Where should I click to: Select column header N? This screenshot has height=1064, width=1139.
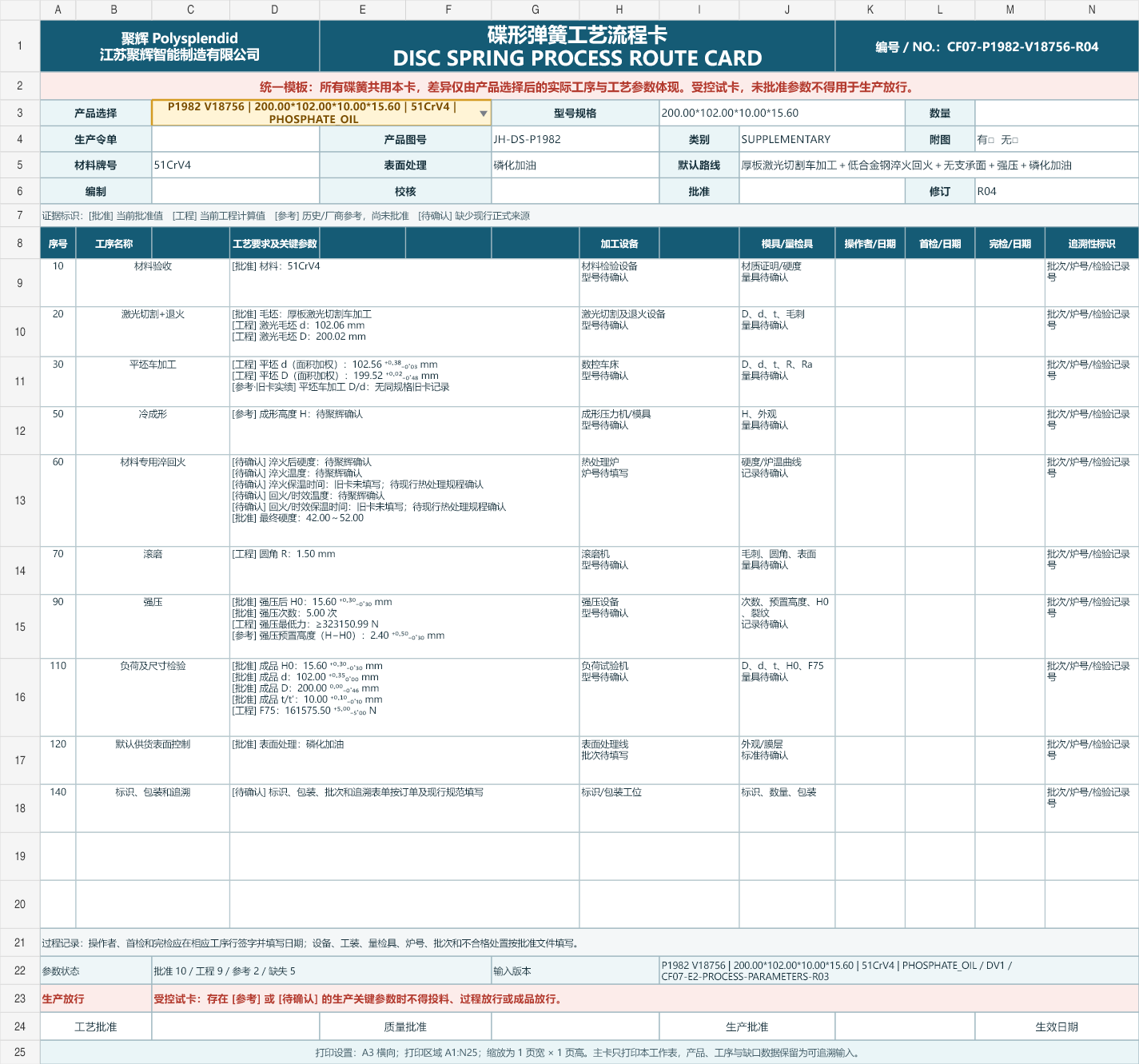pyautogui.click(x=1092, y=10)
